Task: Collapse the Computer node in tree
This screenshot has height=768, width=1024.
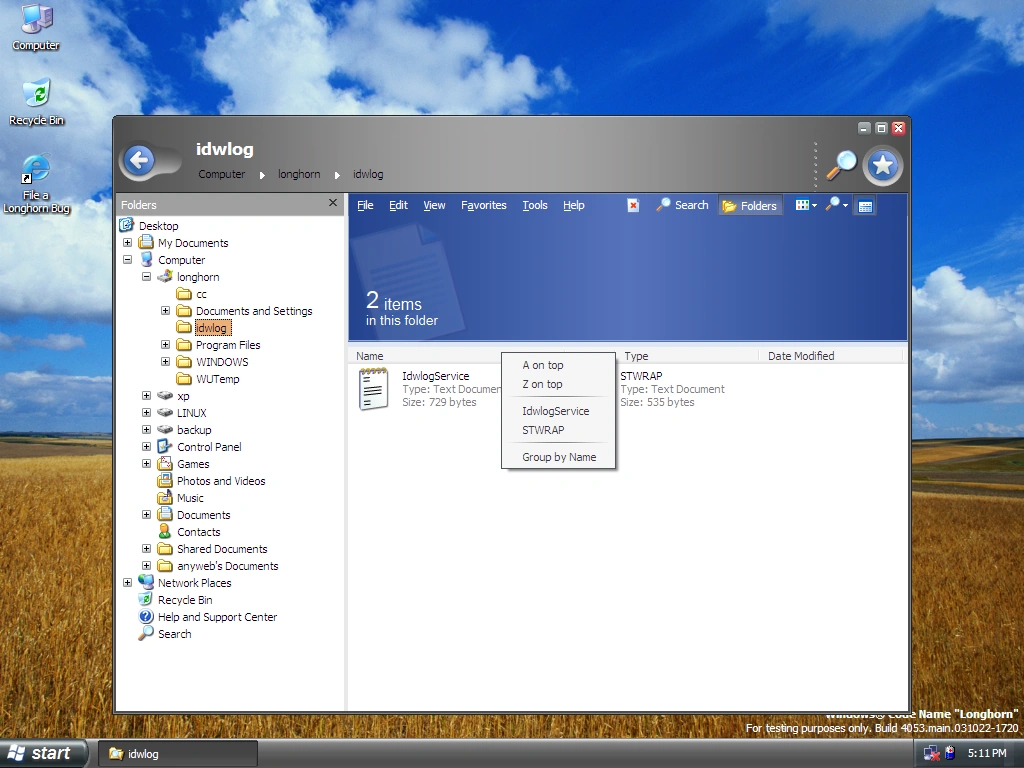Action: [x=127, y=259]
